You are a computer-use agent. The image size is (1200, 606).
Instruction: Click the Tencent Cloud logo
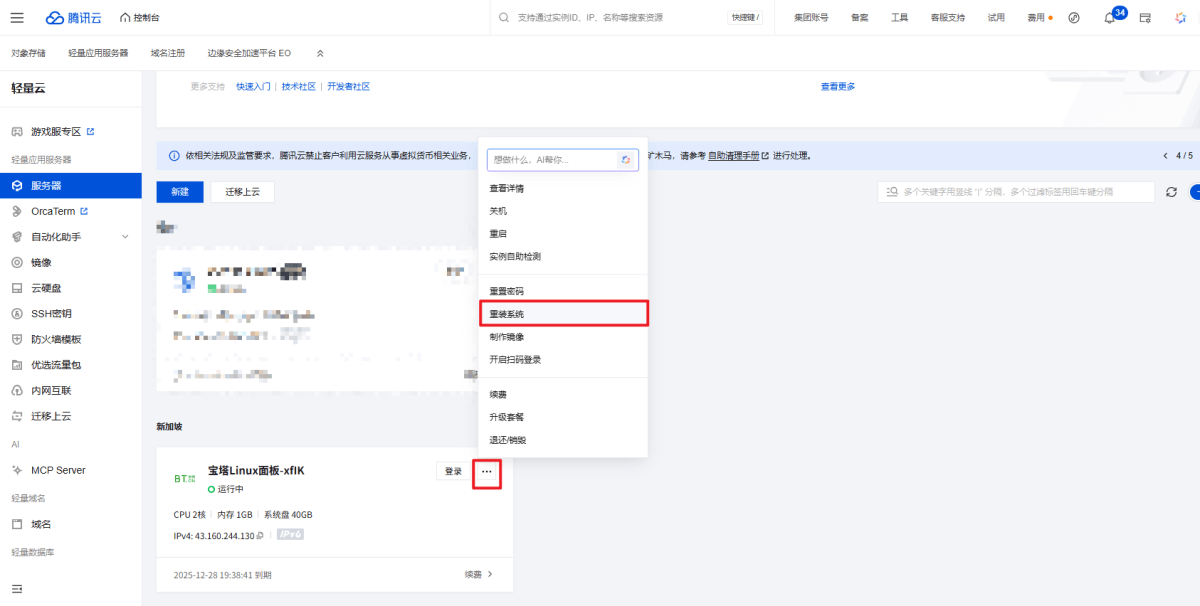click(73, 18)
